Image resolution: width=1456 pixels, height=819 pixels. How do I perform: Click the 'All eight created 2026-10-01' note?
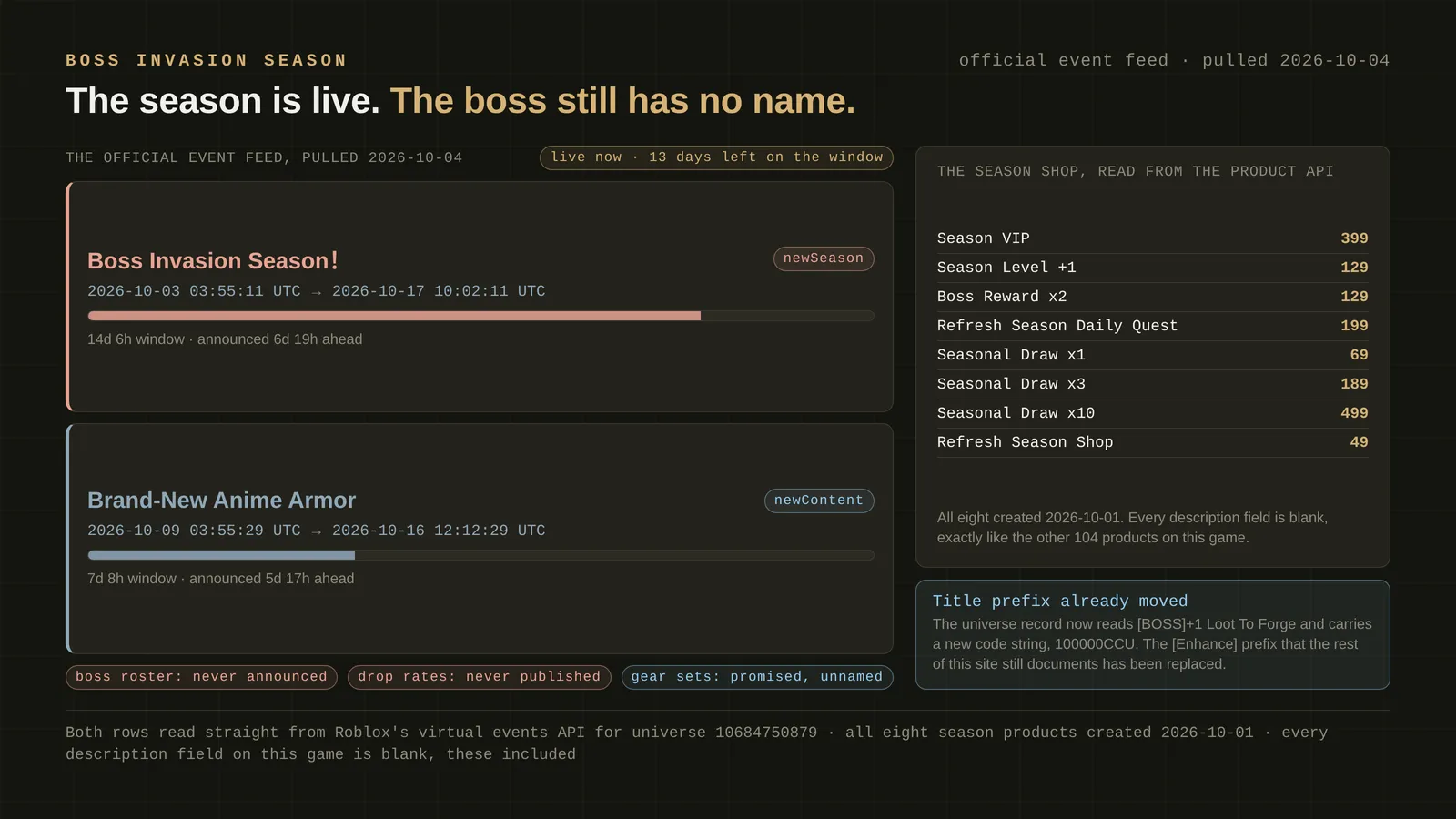pyautogui.click(x=1133, y=528)
